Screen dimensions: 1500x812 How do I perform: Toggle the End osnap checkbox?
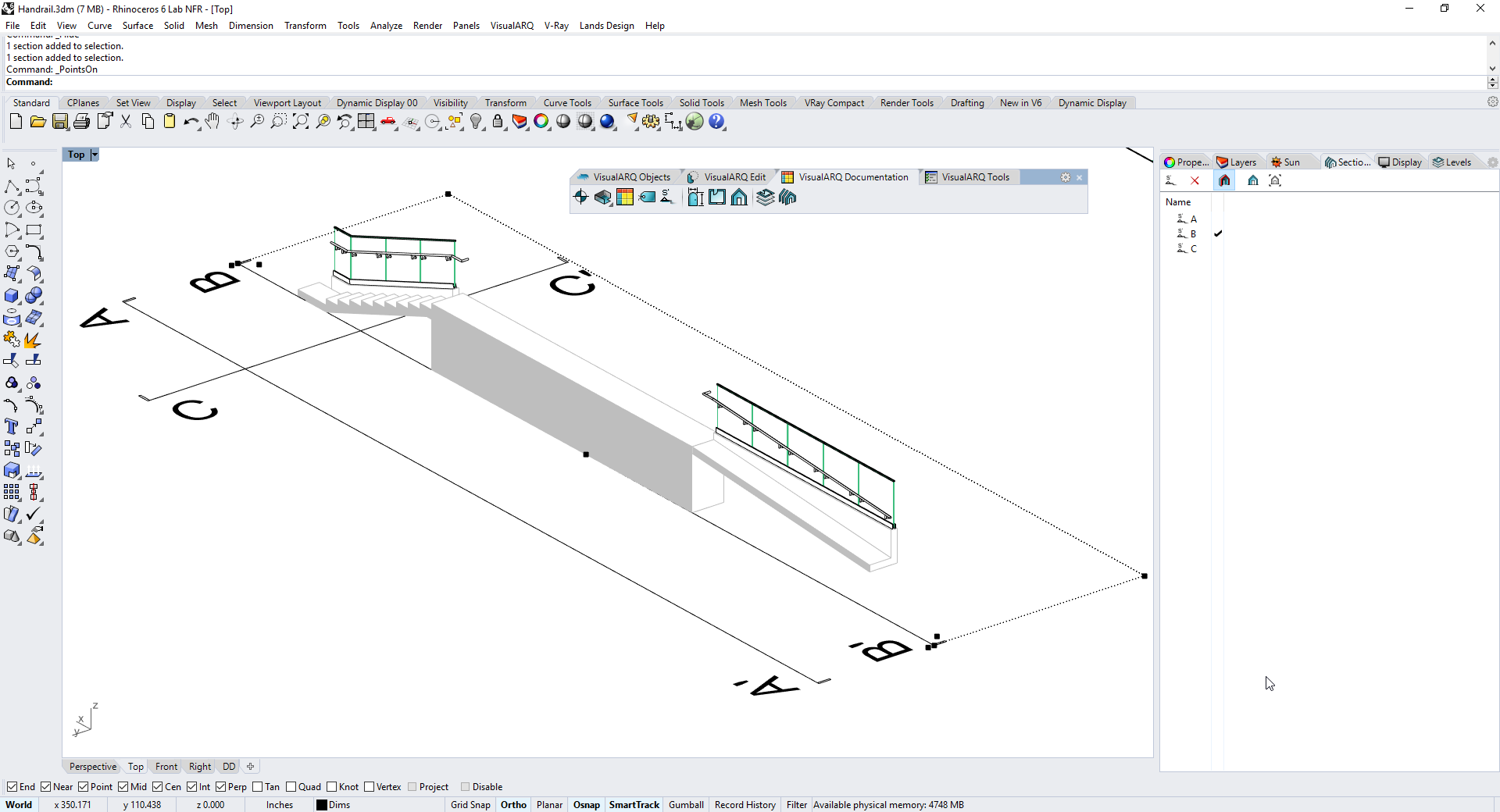click(12, 787)
